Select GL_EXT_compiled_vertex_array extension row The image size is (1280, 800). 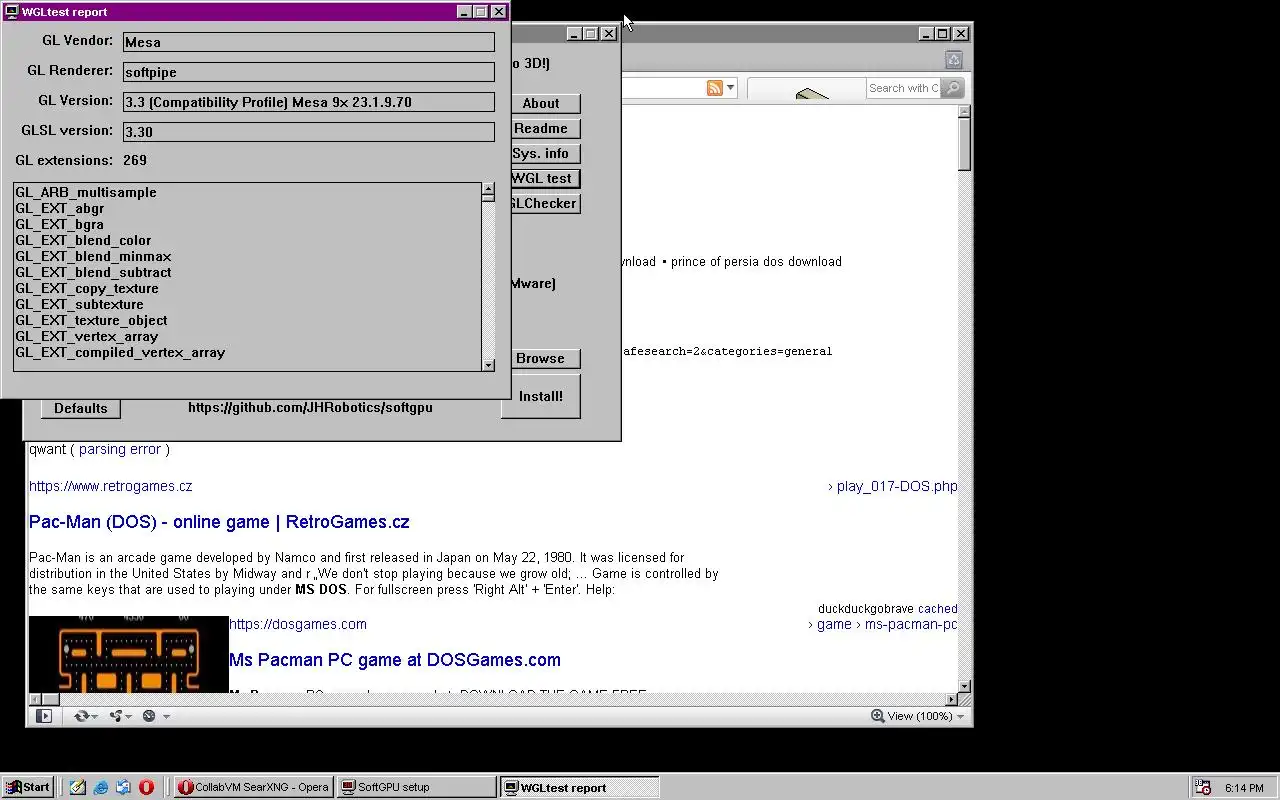pyautogui.click(x=248, y=352)
